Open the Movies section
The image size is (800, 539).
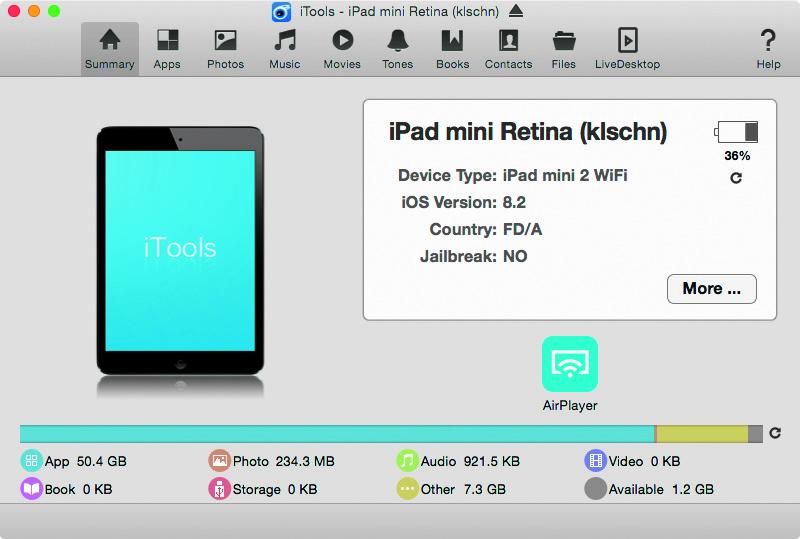342,49
